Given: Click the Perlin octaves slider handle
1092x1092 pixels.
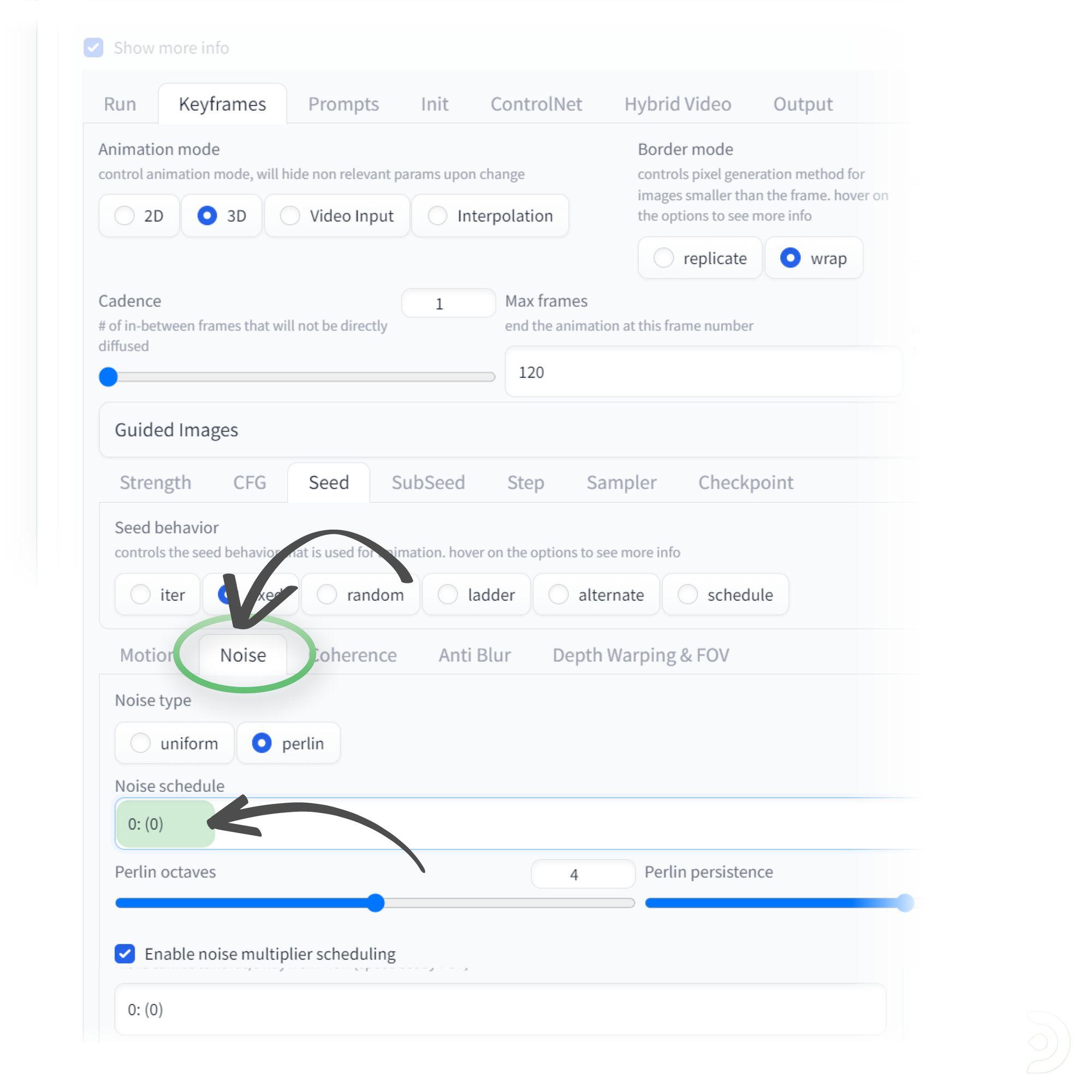Looking at the screenshot, I should coord(375,903).
